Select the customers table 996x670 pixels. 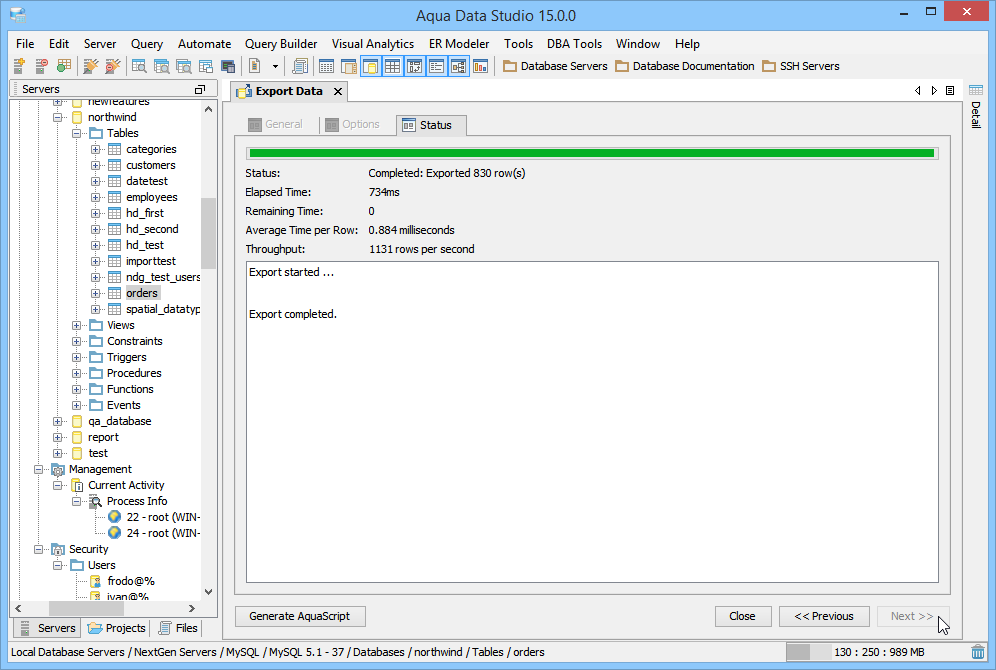coord(151,165)
